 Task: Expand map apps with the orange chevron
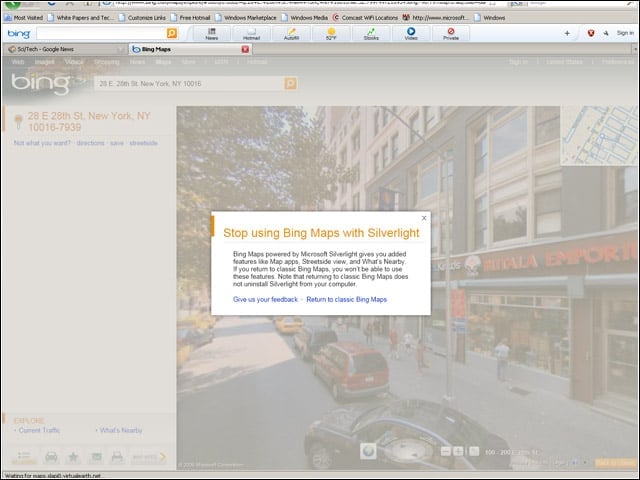point(163,456)
